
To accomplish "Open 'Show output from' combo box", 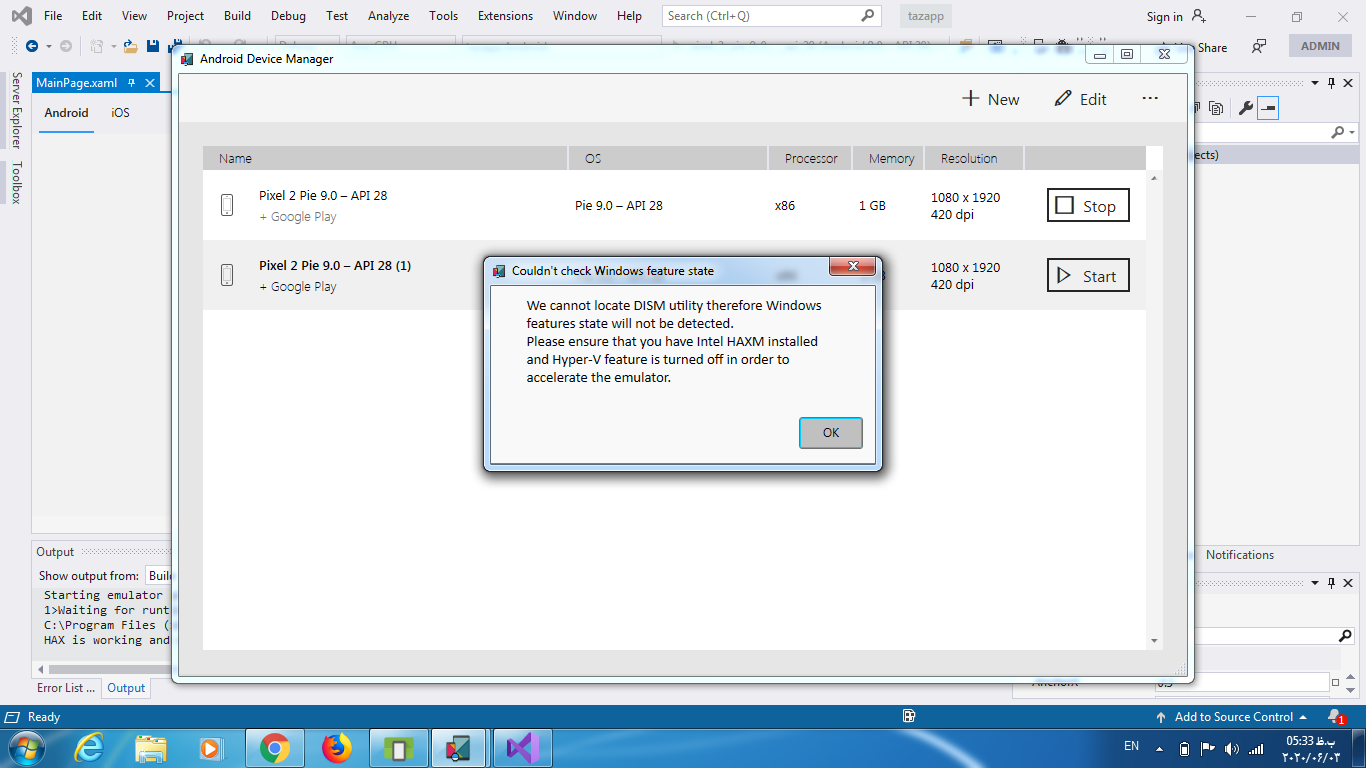I will pos(159,576).
